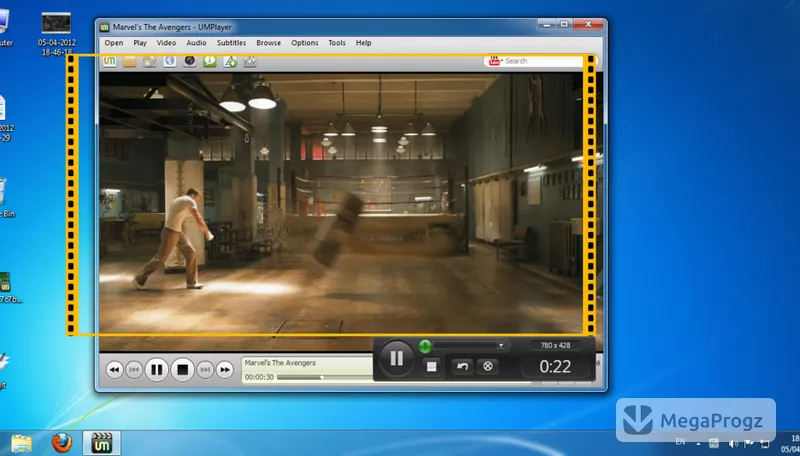Open the Open menu
Screen dimensions: 800x456
point(114,43)
